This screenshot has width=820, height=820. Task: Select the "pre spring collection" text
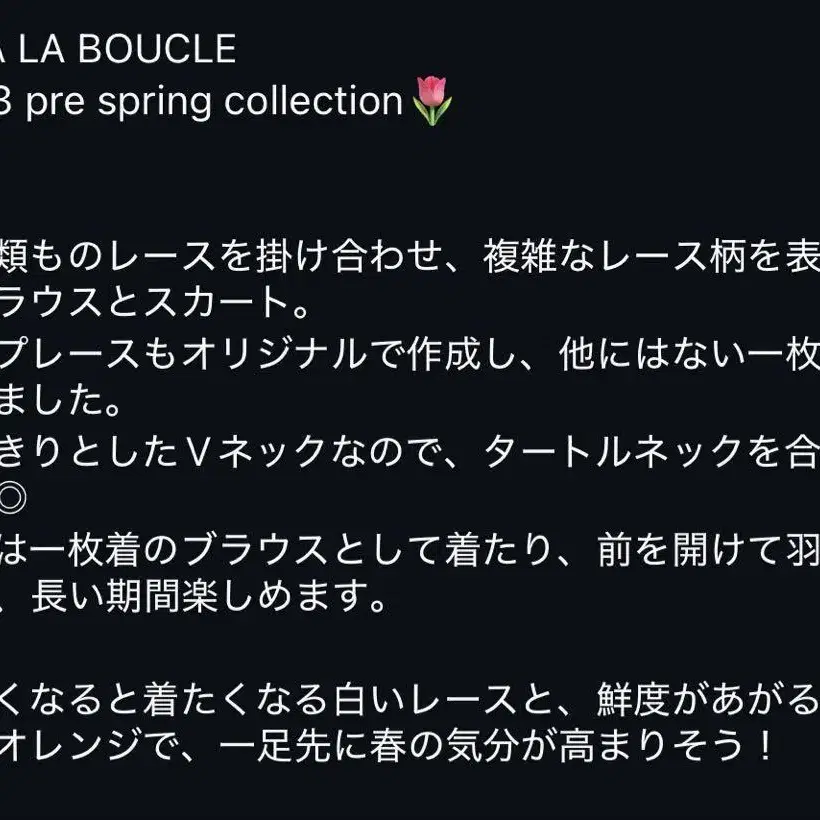[x=213, y=102]
